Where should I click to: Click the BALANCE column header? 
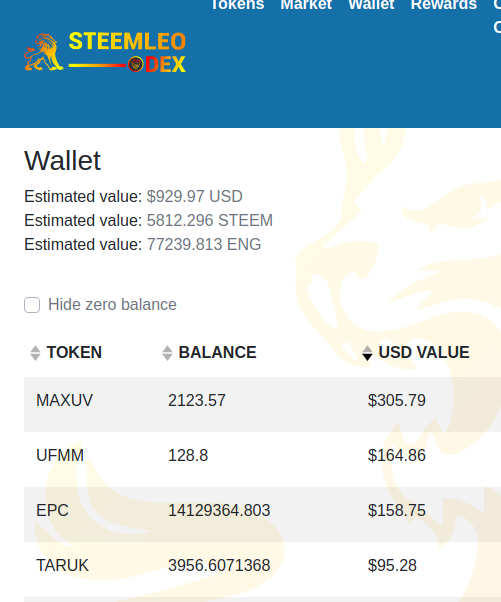click(x=217, y=352)
